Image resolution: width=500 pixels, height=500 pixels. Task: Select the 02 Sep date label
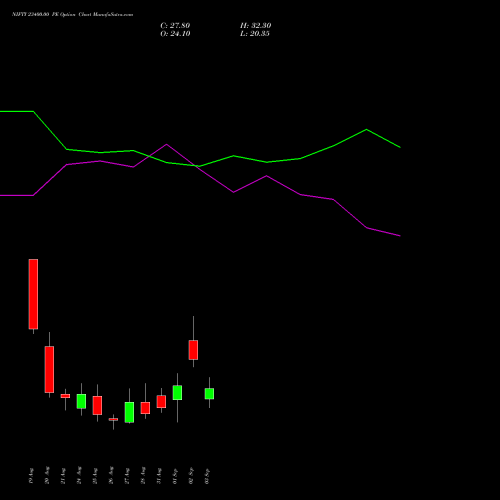click(191, 476)
